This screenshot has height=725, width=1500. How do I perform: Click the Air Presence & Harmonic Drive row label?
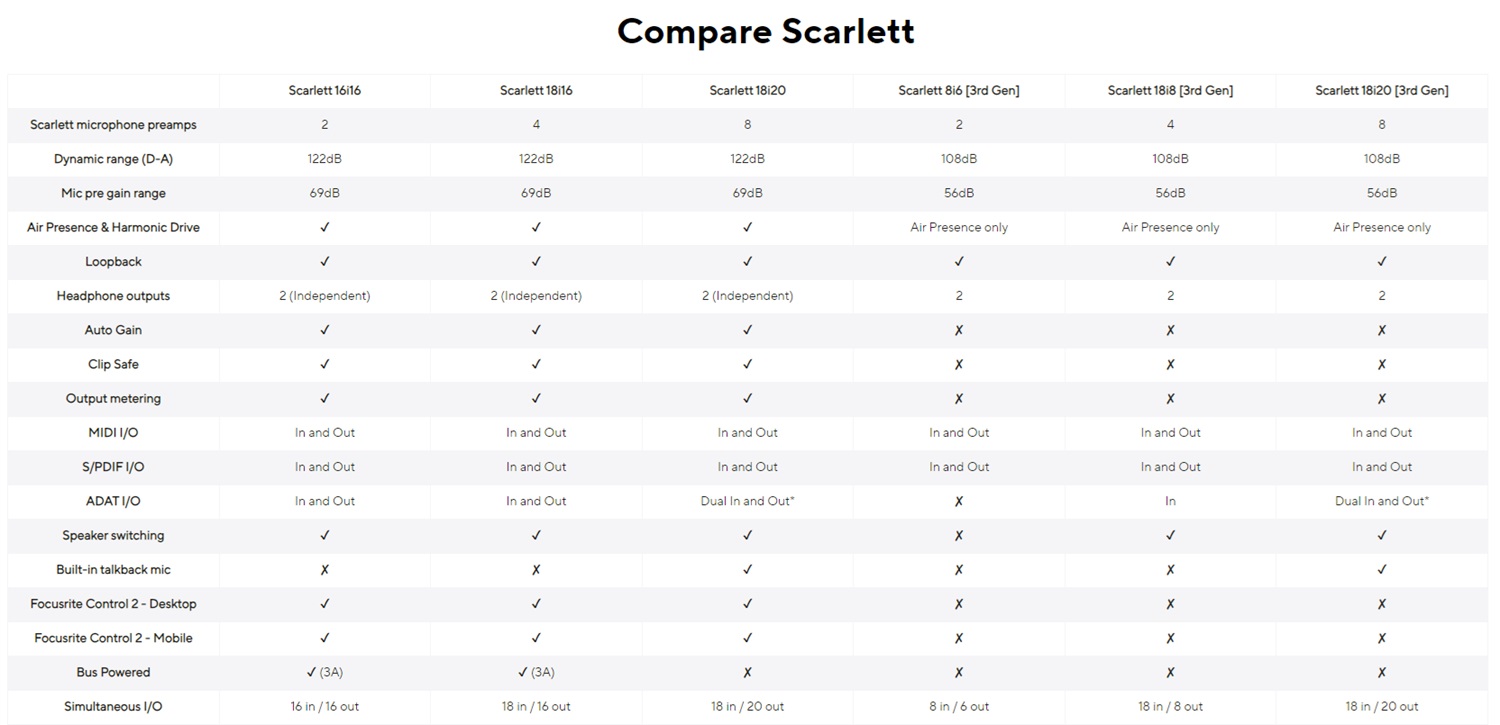coord(113,228)
